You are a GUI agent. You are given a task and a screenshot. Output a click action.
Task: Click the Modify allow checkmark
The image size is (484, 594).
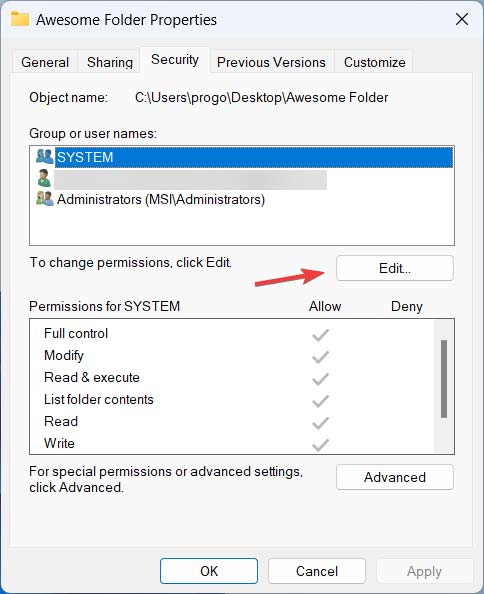(320, 356)
